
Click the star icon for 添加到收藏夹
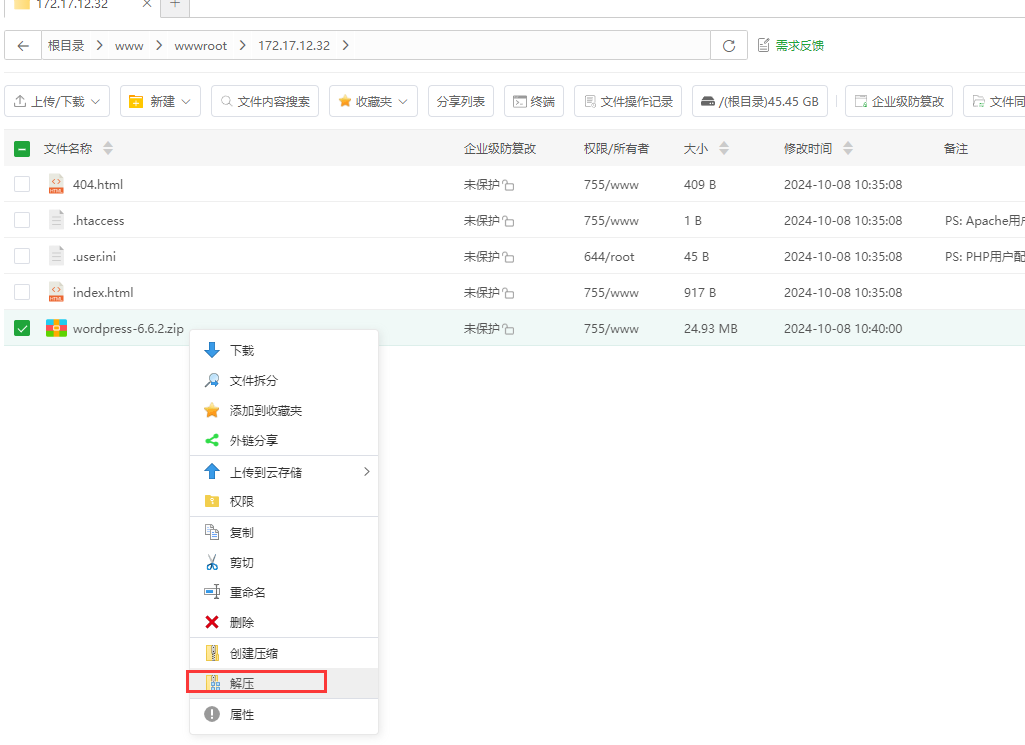tap(212, 410)
